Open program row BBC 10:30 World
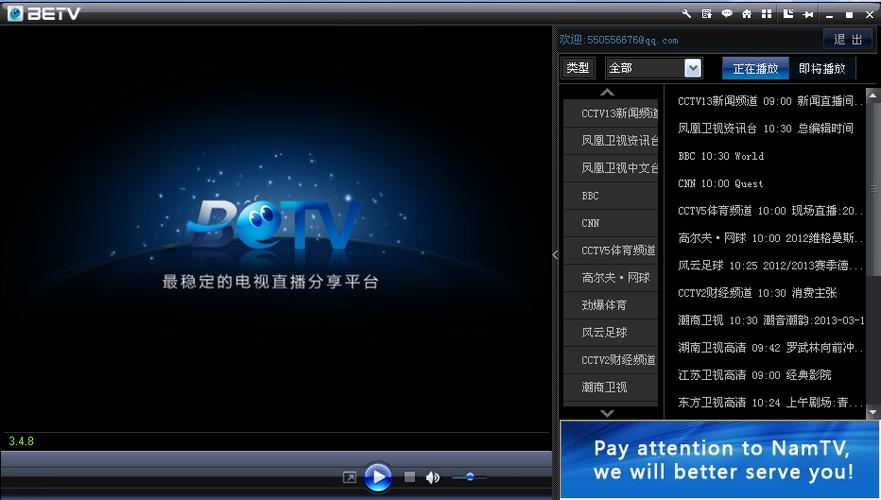The image size is (881, 500). [721, 156]
